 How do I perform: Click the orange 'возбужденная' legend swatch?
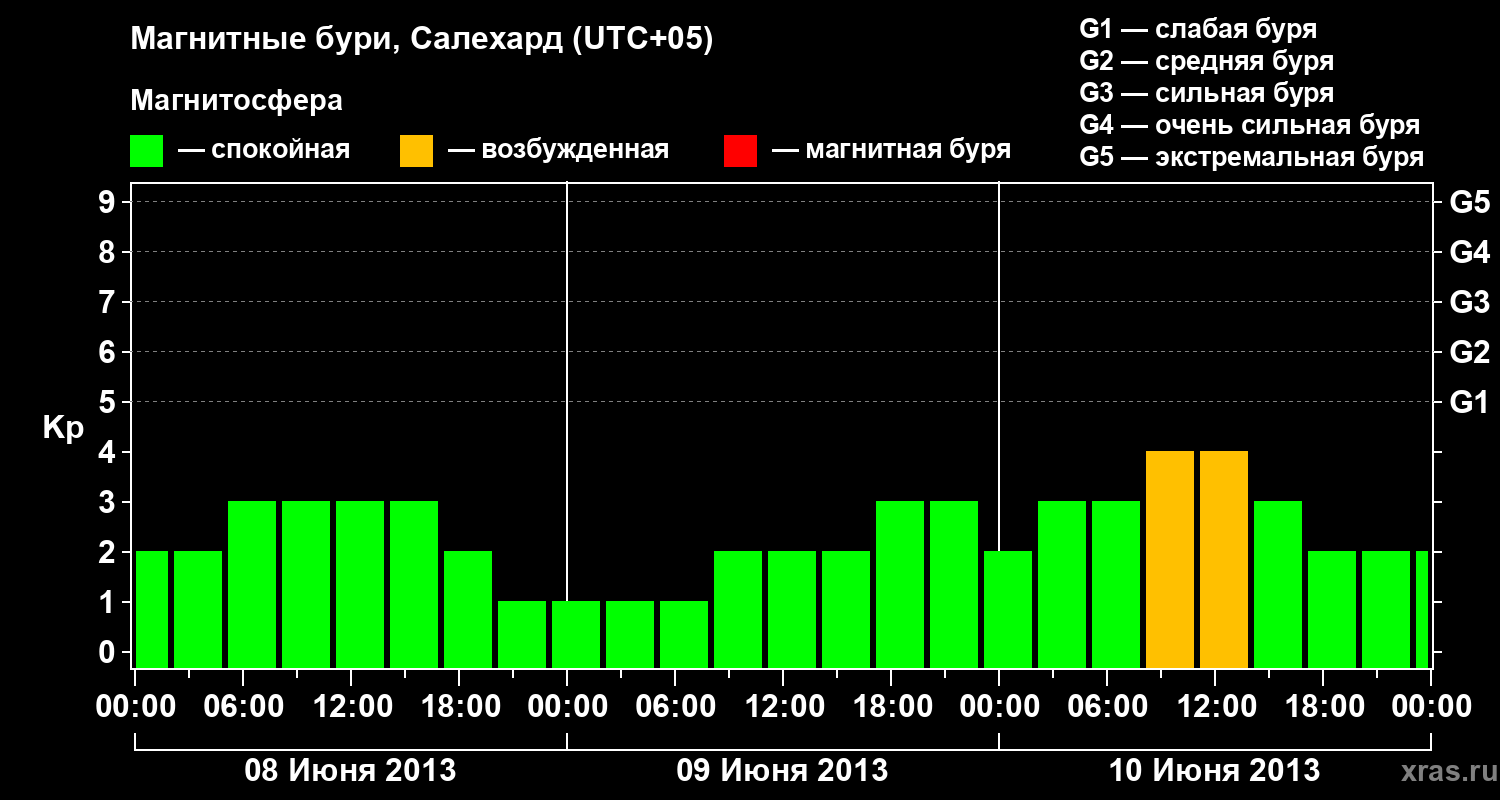(417, 150)
